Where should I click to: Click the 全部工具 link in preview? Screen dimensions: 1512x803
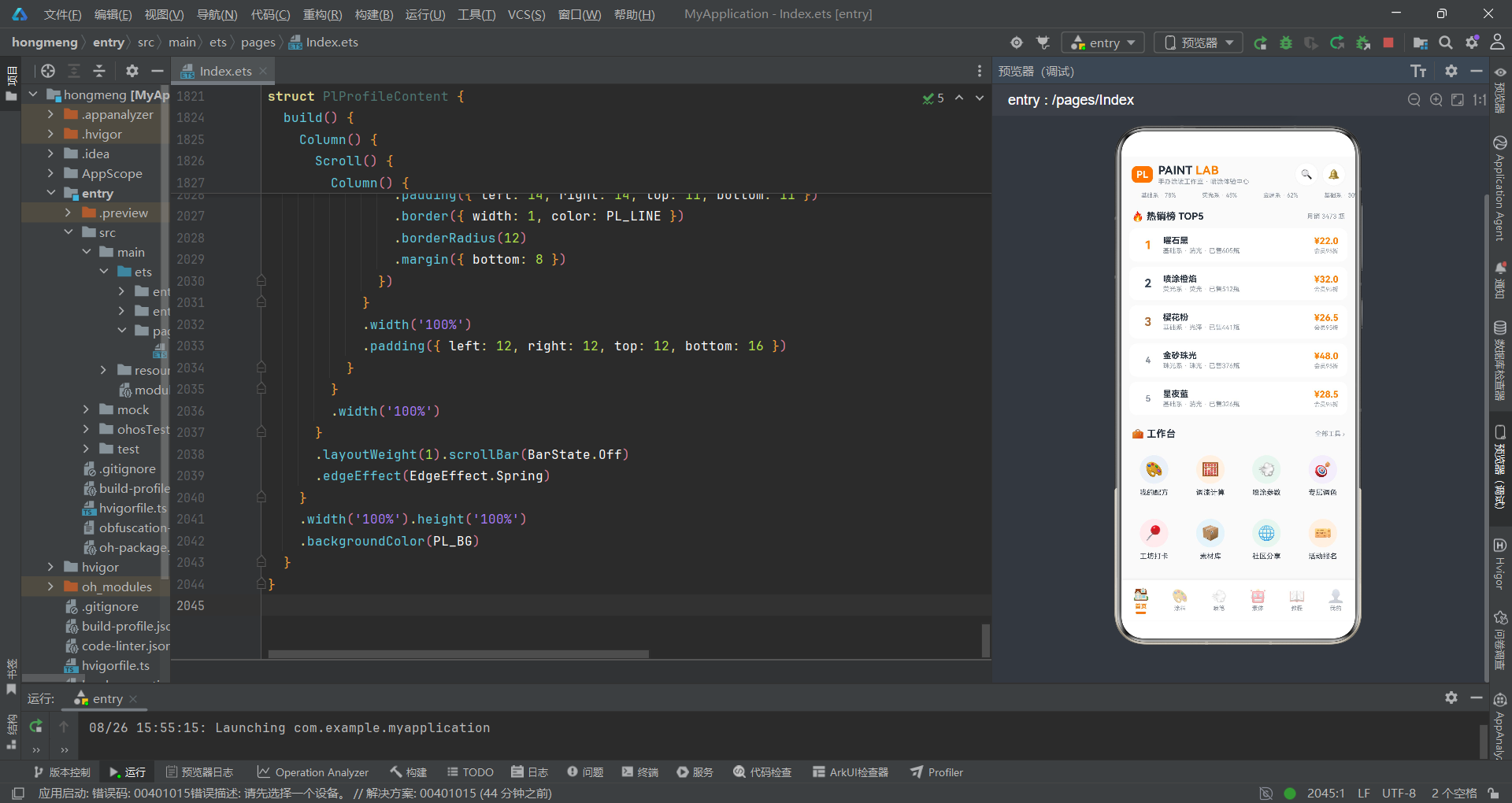pos(1329,434)
